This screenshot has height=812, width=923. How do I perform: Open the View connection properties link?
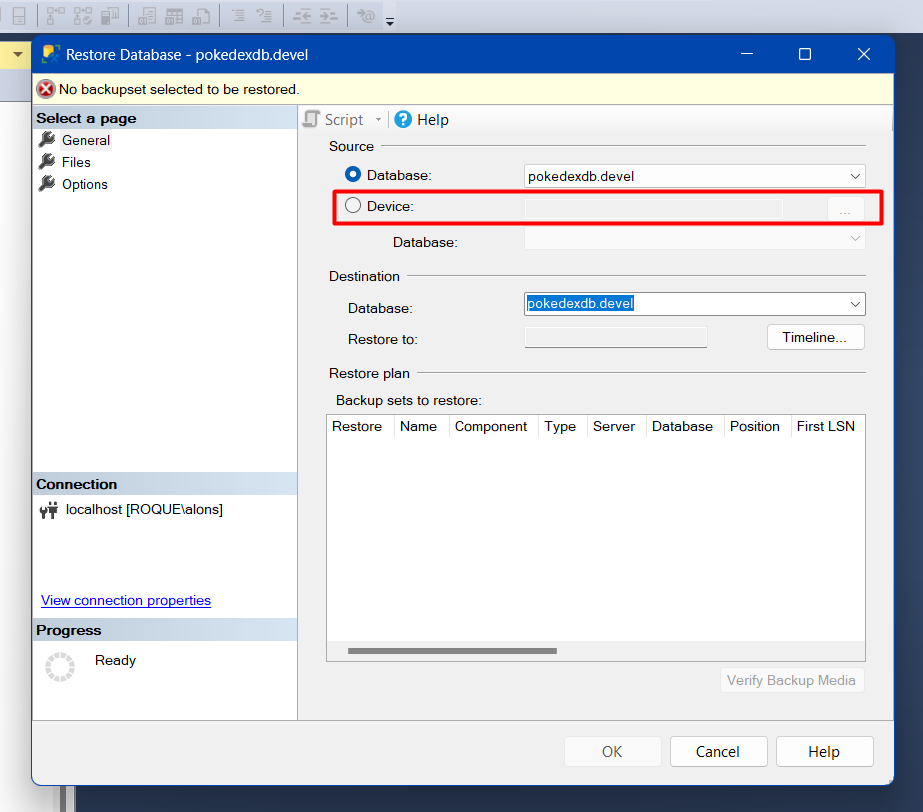pyautogui.click(x=126, y=600)
